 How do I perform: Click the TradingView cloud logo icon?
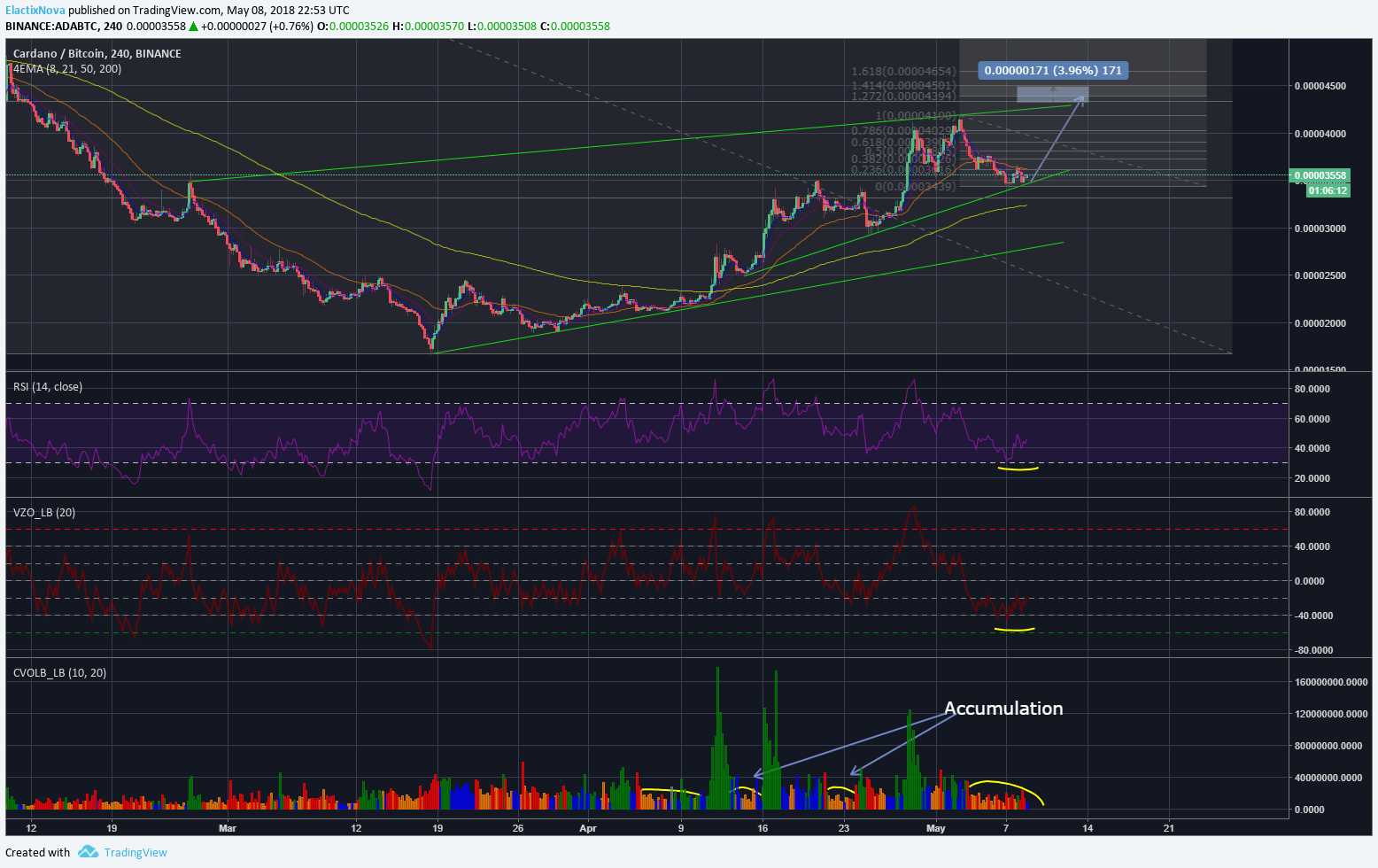[x=88, y=852]
